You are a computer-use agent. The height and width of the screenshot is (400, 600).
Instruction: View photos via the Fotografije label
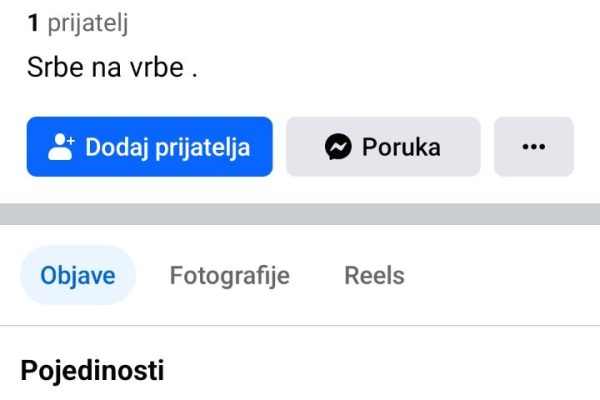230,275
